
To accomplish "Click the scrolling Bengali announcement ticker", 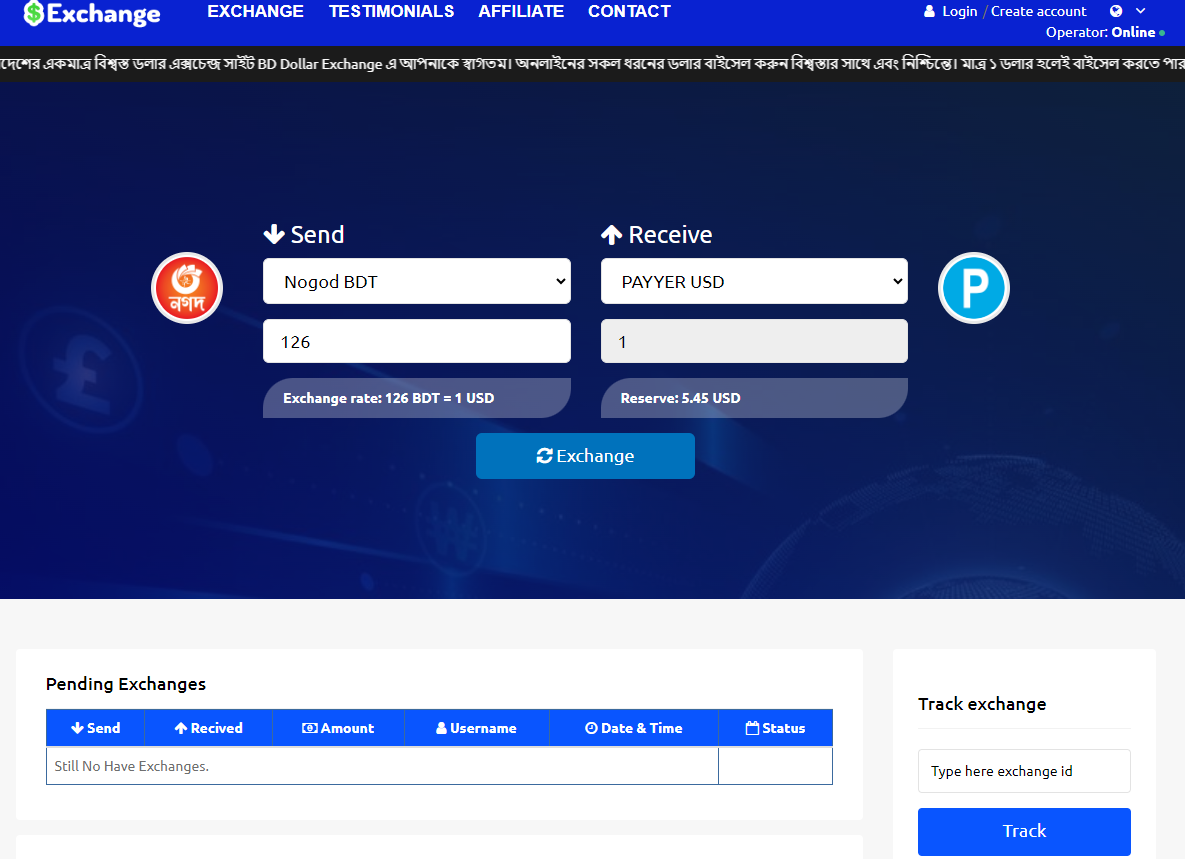I will pyautogui.click(x=592, y=64).
